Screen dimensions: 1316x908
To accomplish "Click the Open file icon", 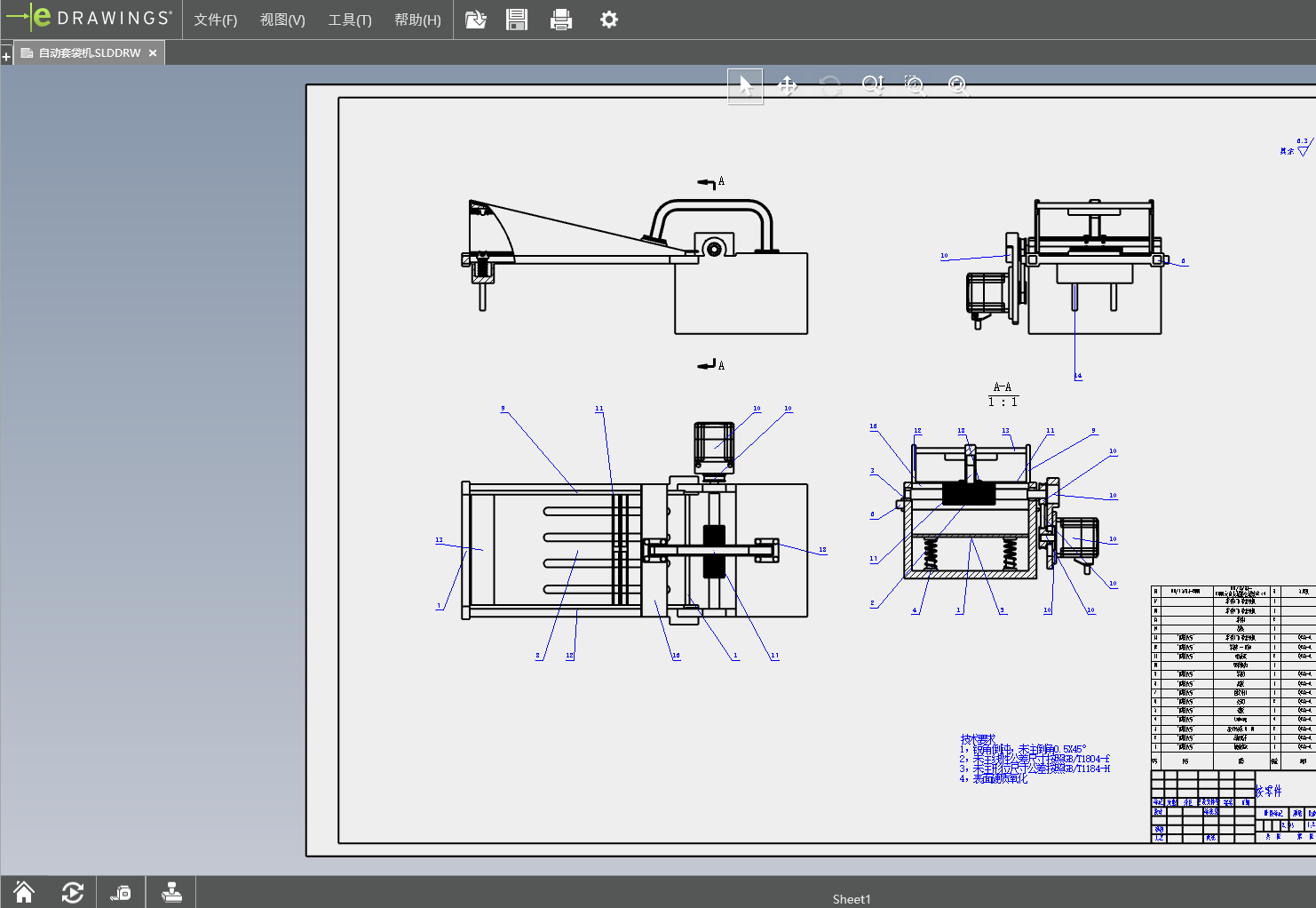I will click(476, 20).
